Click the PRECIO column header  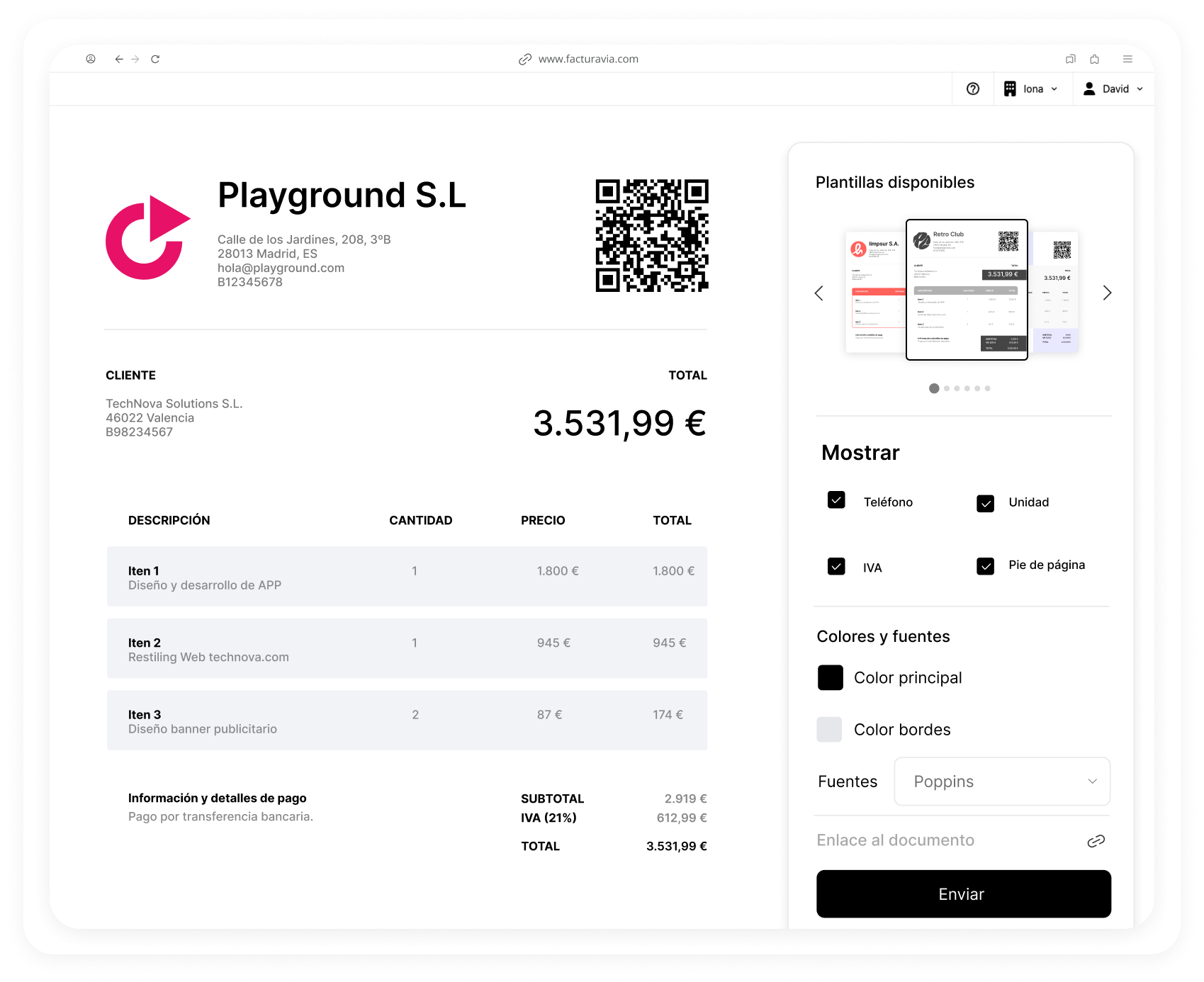click(543, 521)
